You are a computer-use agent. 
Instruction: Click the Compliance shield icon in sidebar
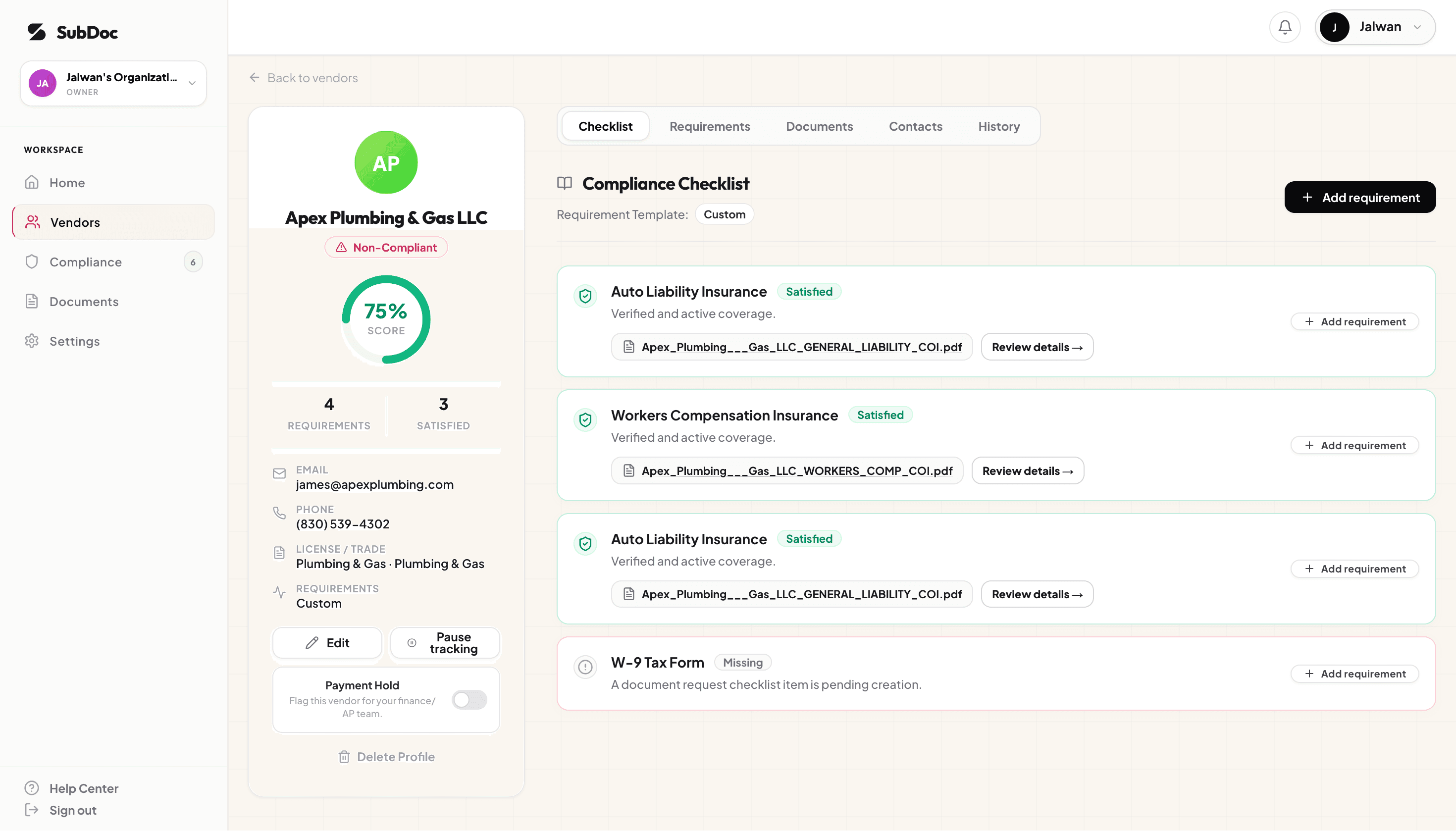(x=32, y=262)
